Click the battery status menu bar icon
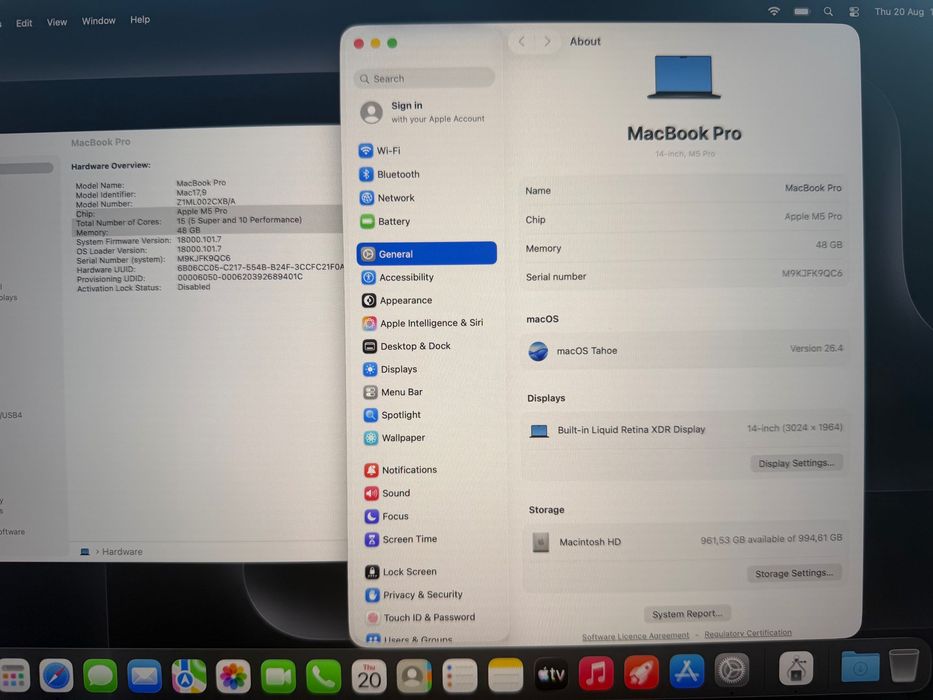Viewport: 933px width, 700px height. click(801, 11)
